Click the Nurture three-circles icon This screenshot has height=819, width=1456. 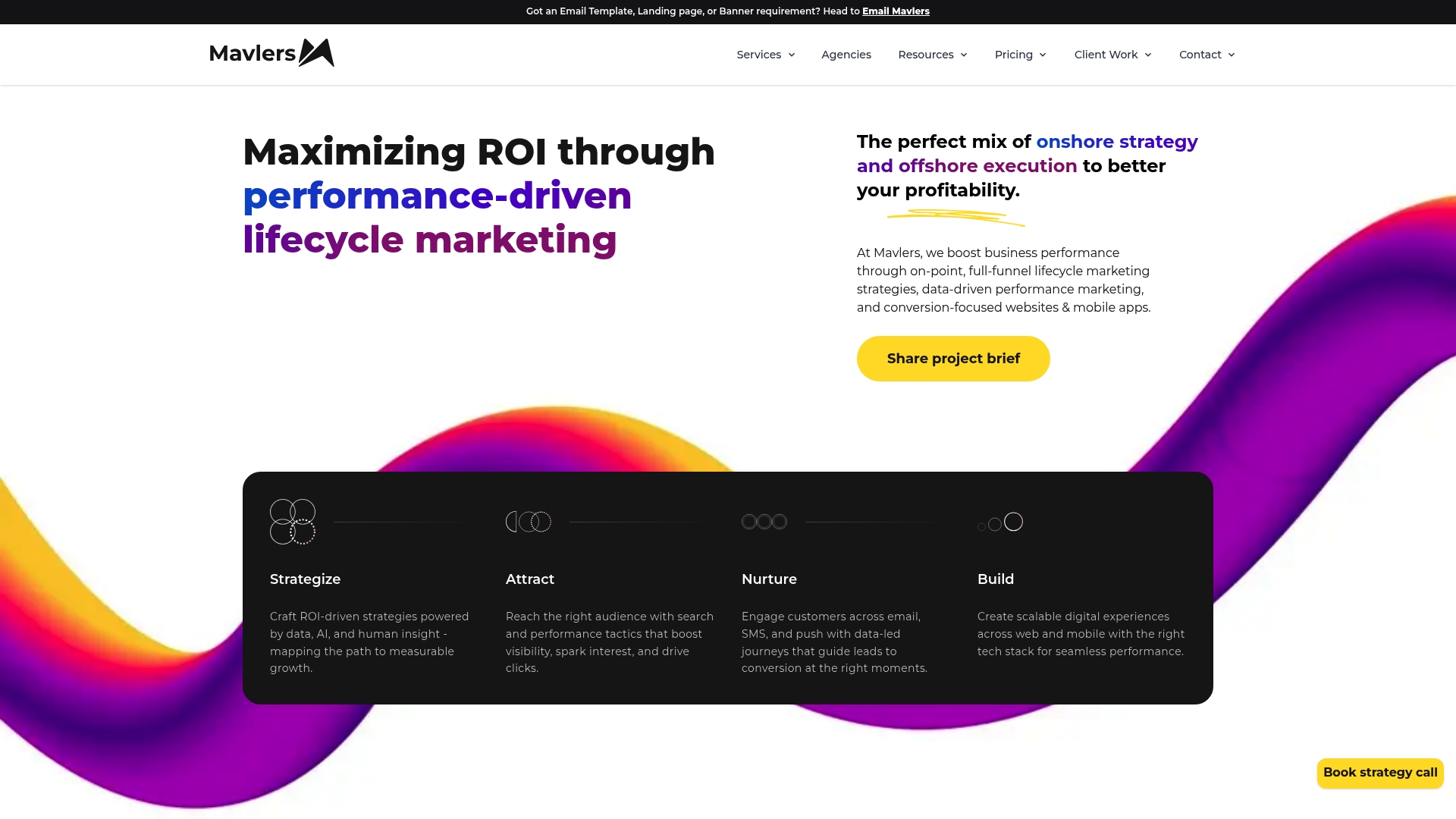coord(764,522)
